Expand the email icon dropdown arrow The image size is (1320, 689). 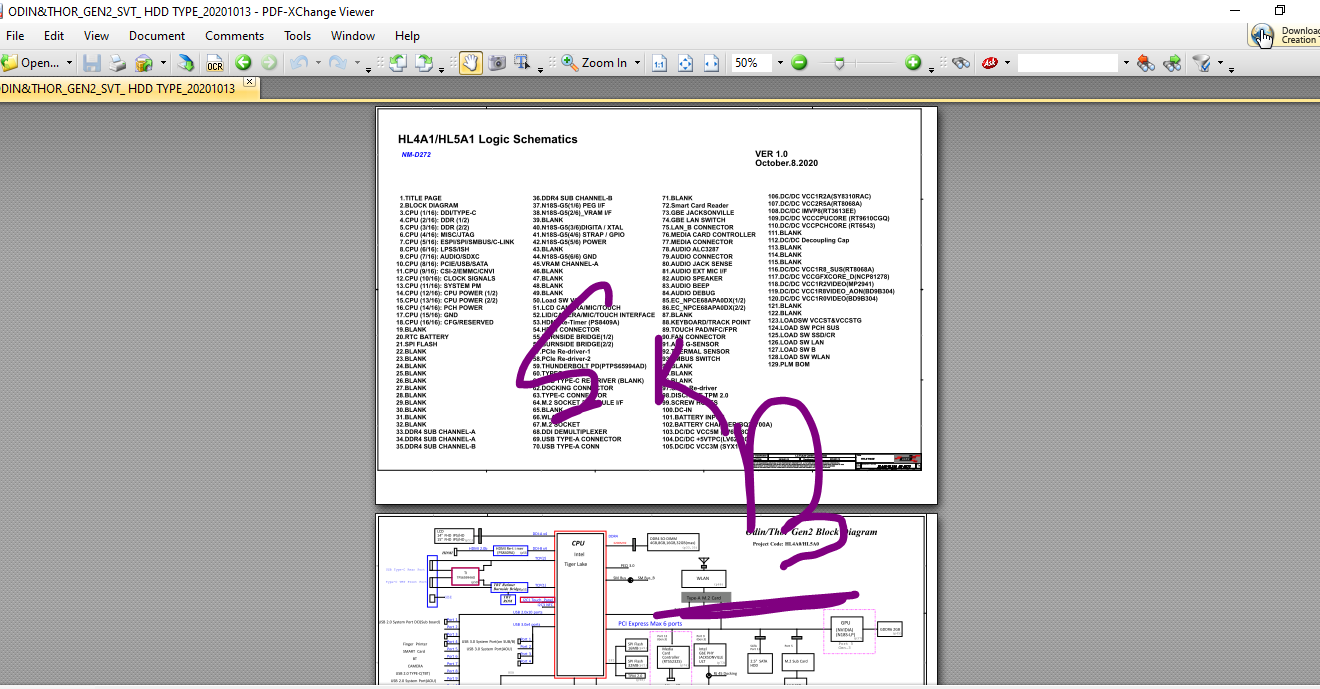pos(163,63)
